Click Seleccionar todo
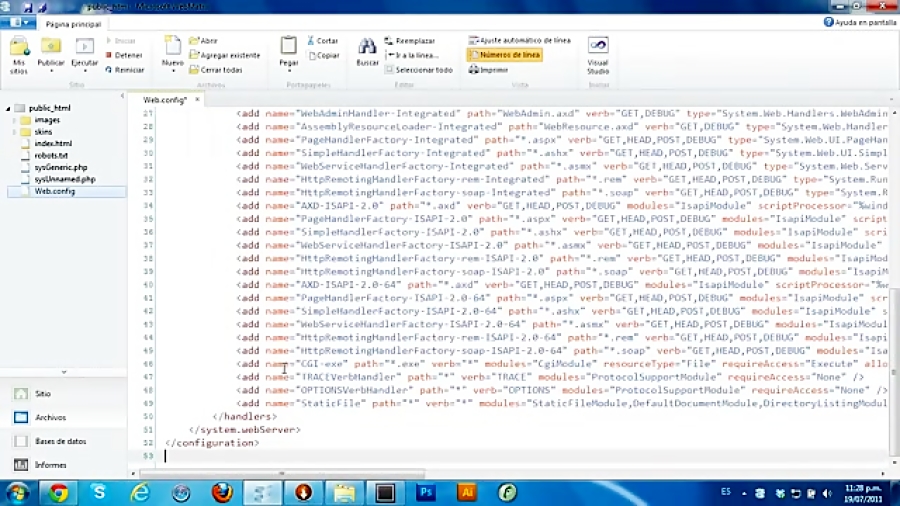This screenshot has height=506, width=900. pos(418,70)
